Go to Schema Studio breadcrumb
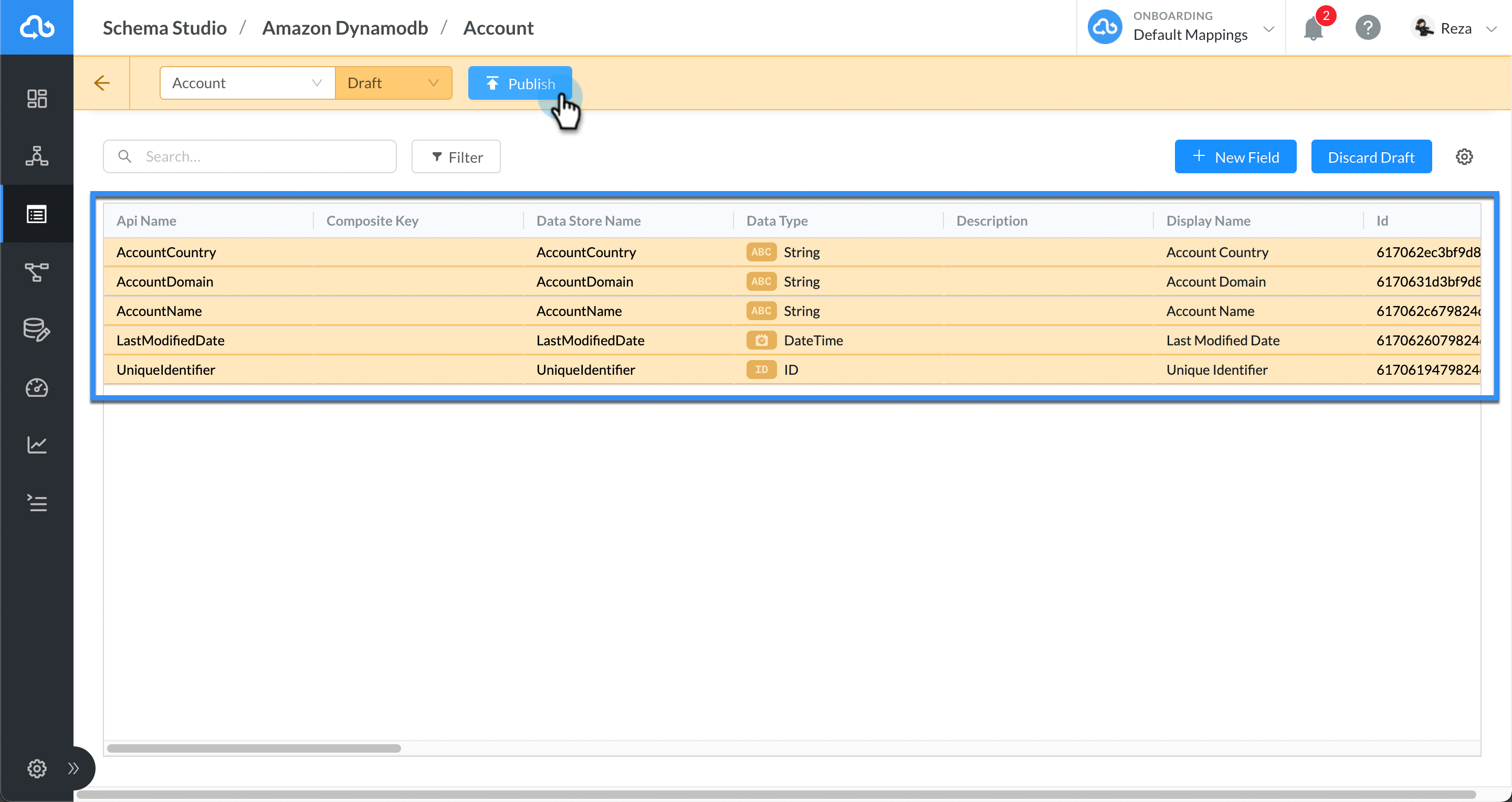Viewport: 1512px width, 802px height. tap(164, 28)
